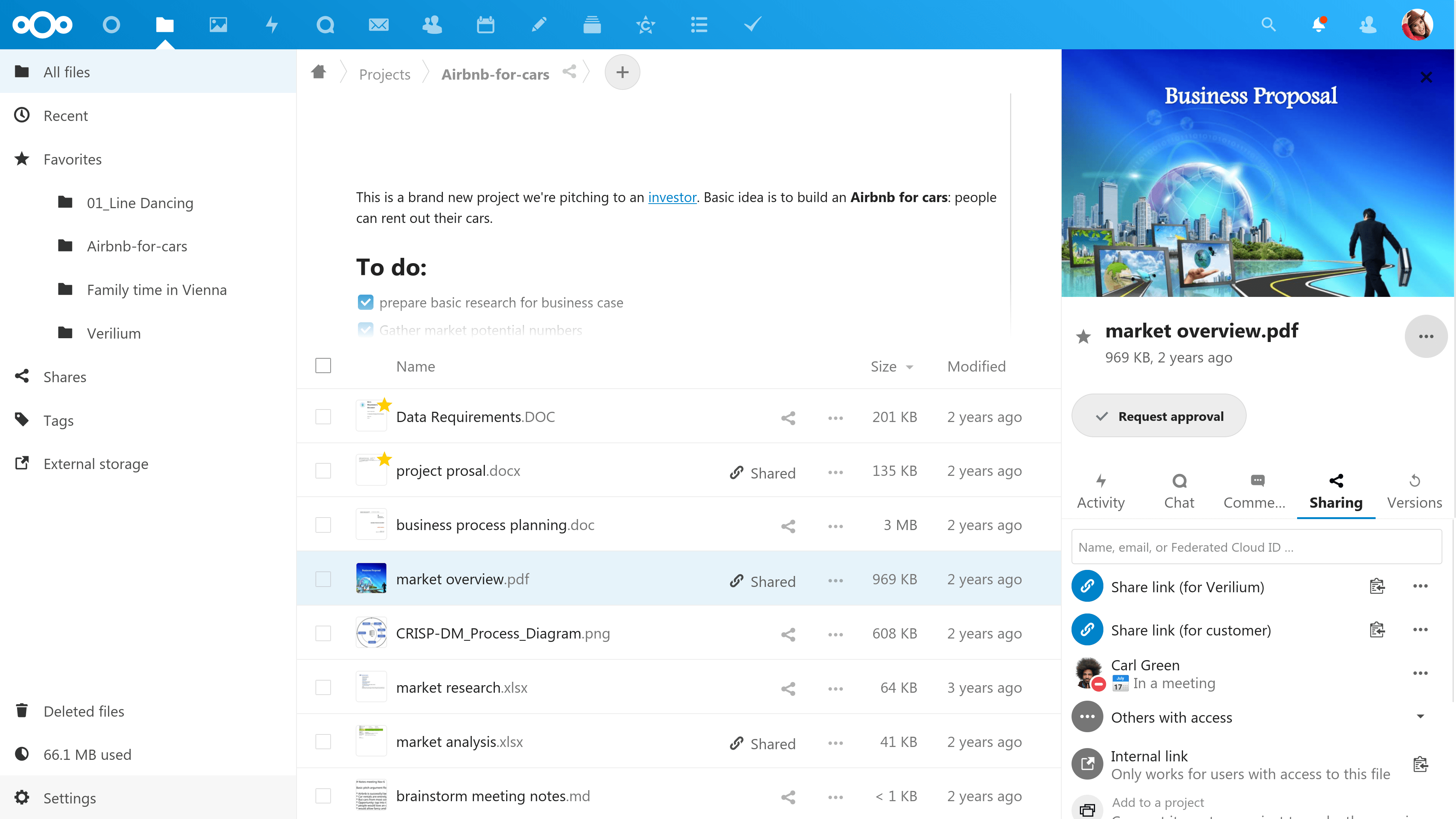Click the Request approval button

[1159, 416]
